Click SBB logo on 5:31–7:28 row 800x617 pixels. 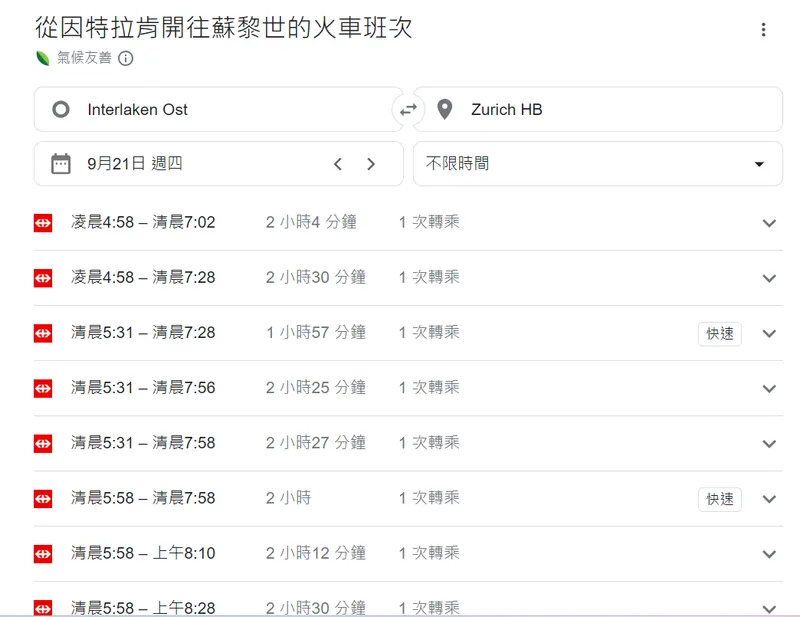point(43,333)
